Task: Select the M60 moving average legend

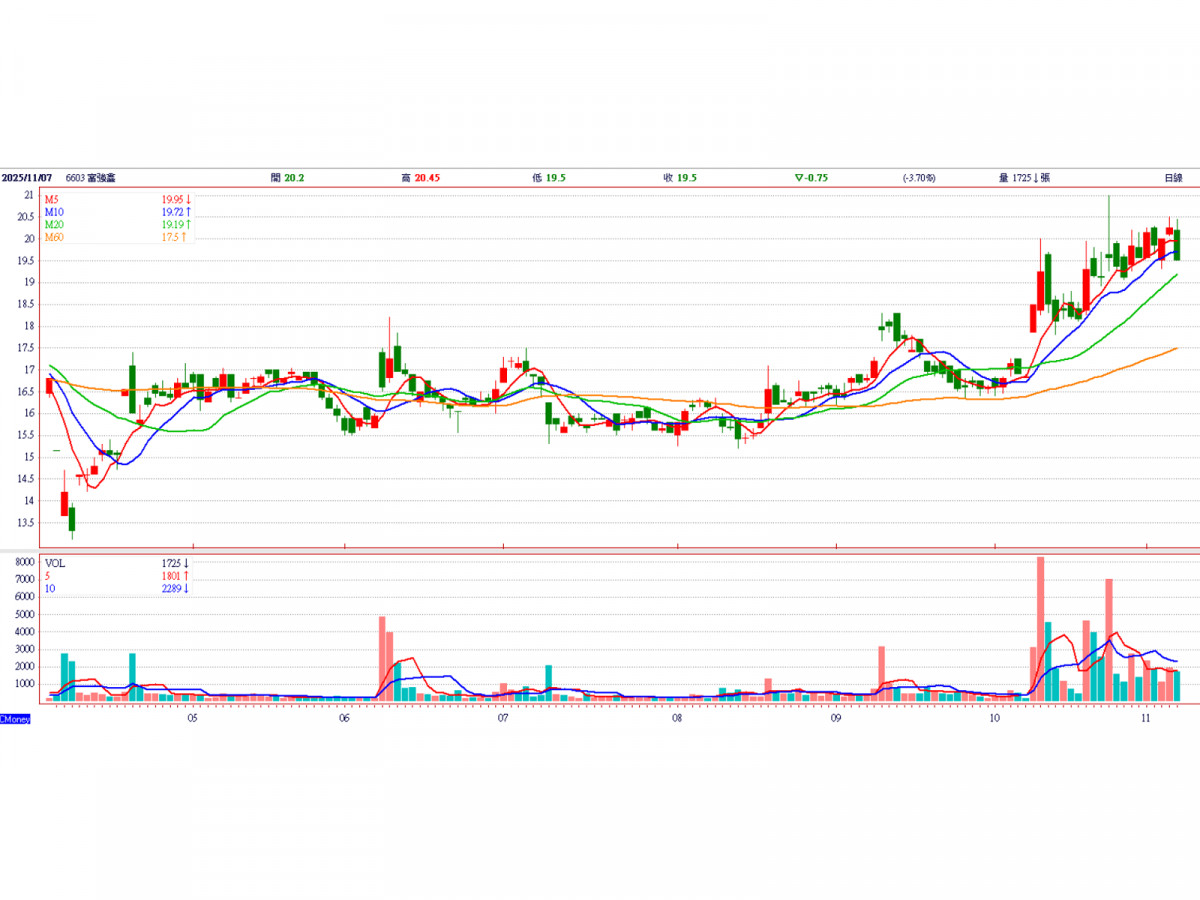Action: [53, 237]
